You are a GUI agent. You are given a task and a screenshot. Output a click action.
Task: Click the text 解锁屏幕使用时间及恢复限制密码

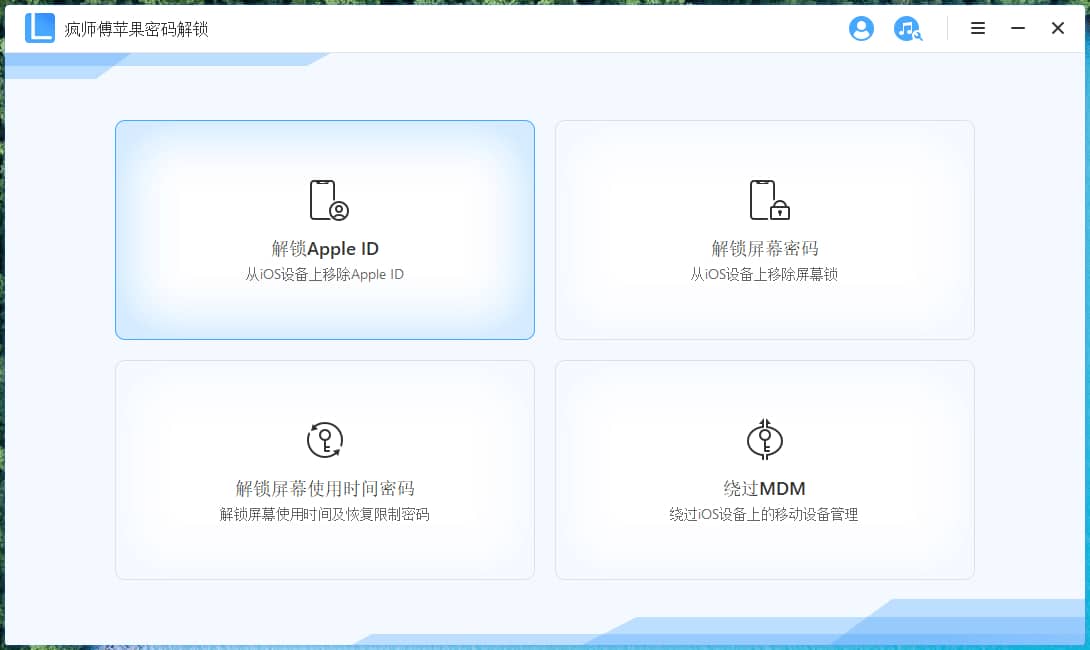(x=324, y=514)
